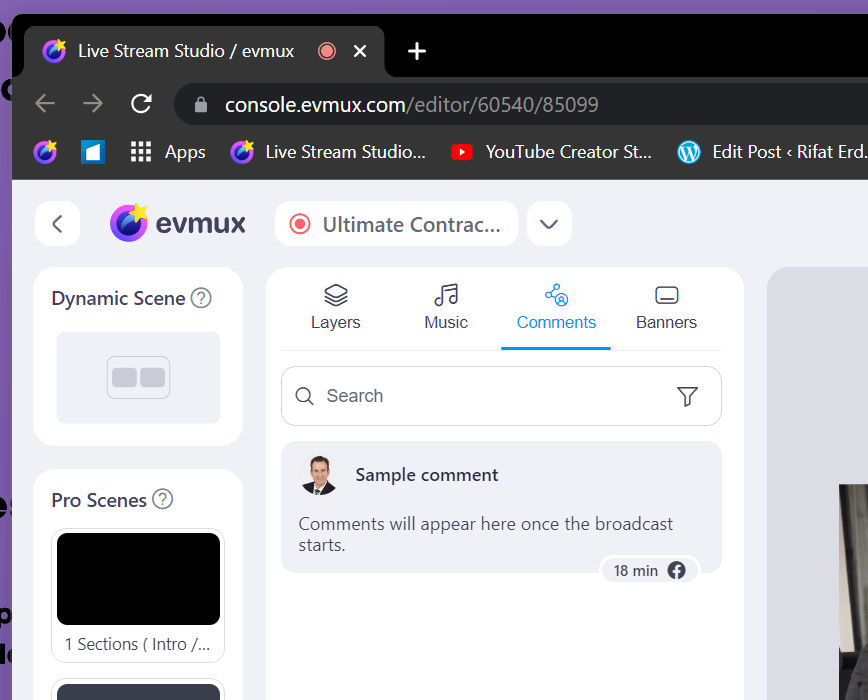Open the YouTube Creator St... bookmark

[551, 152]
